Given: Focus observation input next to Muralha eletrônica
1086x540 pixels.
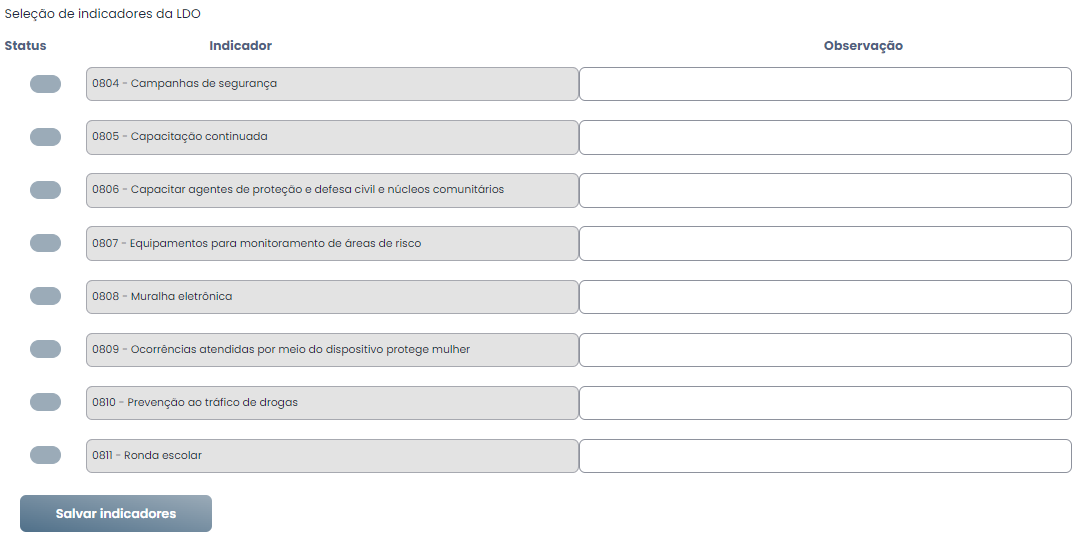Looking at the screenshot, I should pyautogui.click(x=825, y=296).
